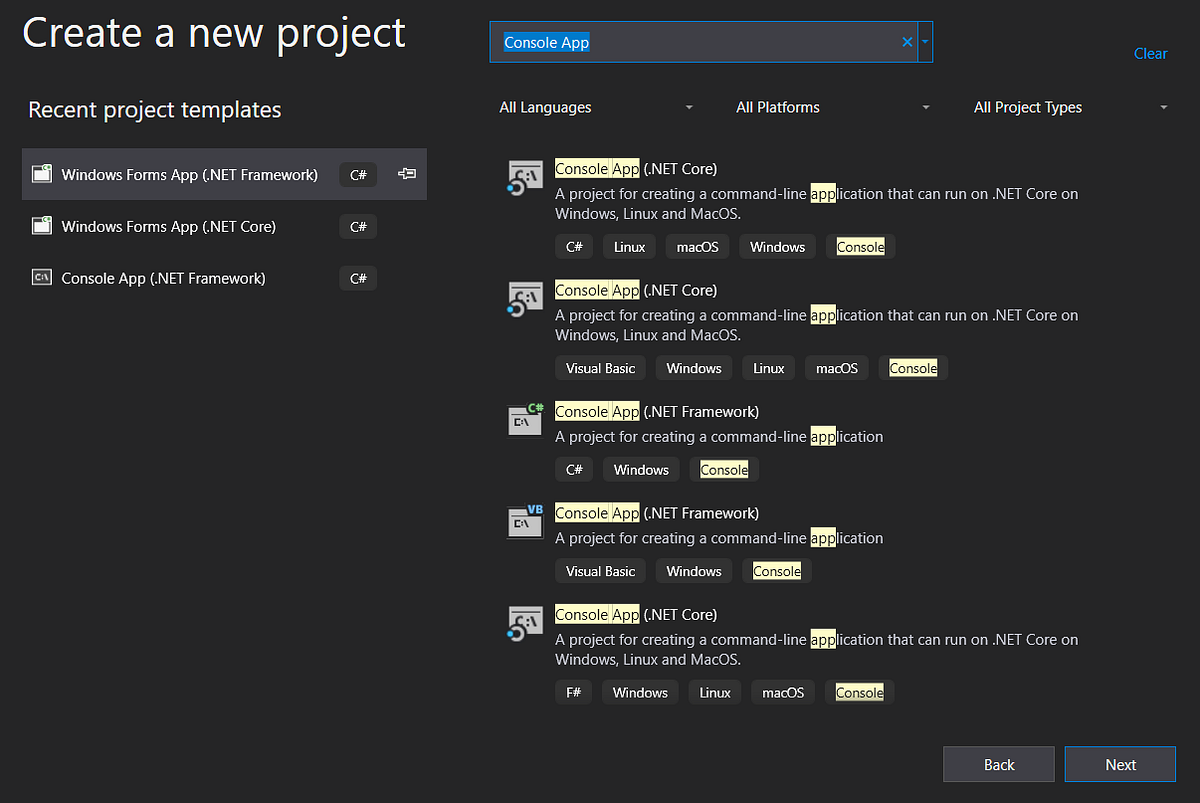The width and height of the screenshot is (1200, 803).
Task: Click the Console tag on the C# Framework result
Action: pos(724,469)
